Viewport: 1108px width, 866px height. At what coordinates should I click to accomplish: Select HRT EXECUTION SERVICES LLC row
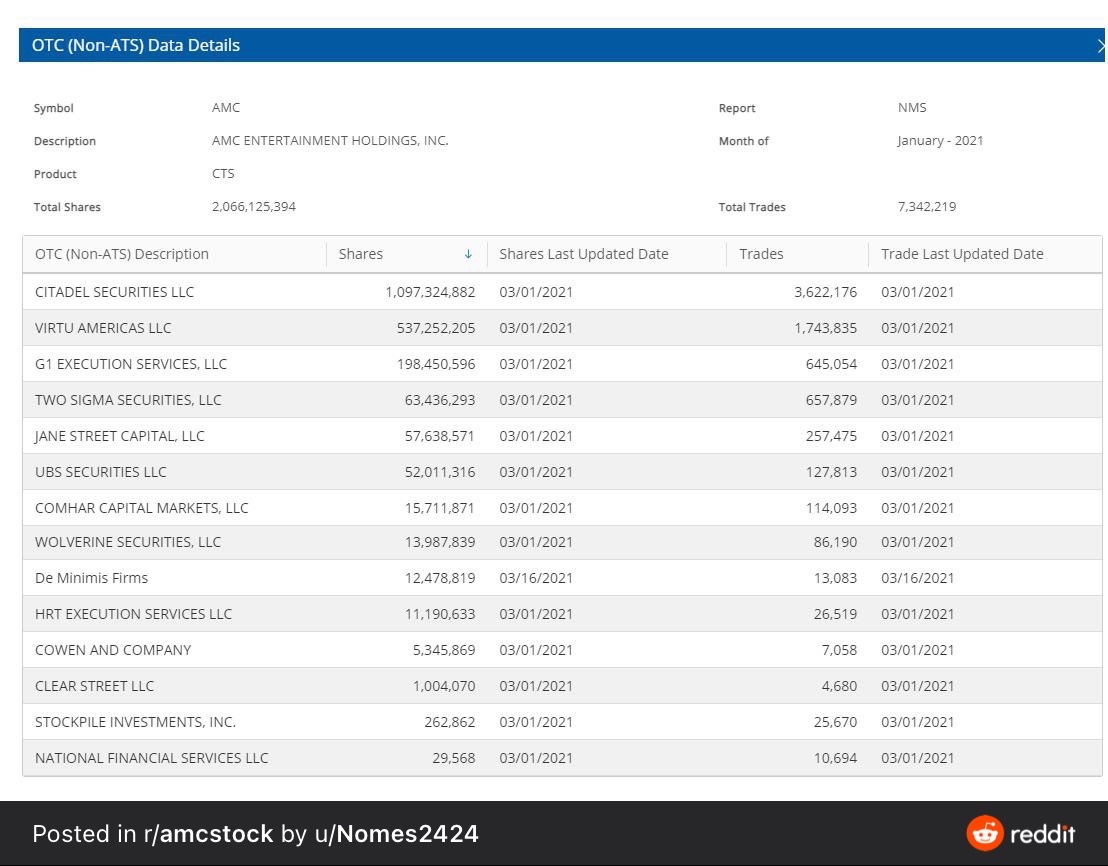click(x=562, y=614)
